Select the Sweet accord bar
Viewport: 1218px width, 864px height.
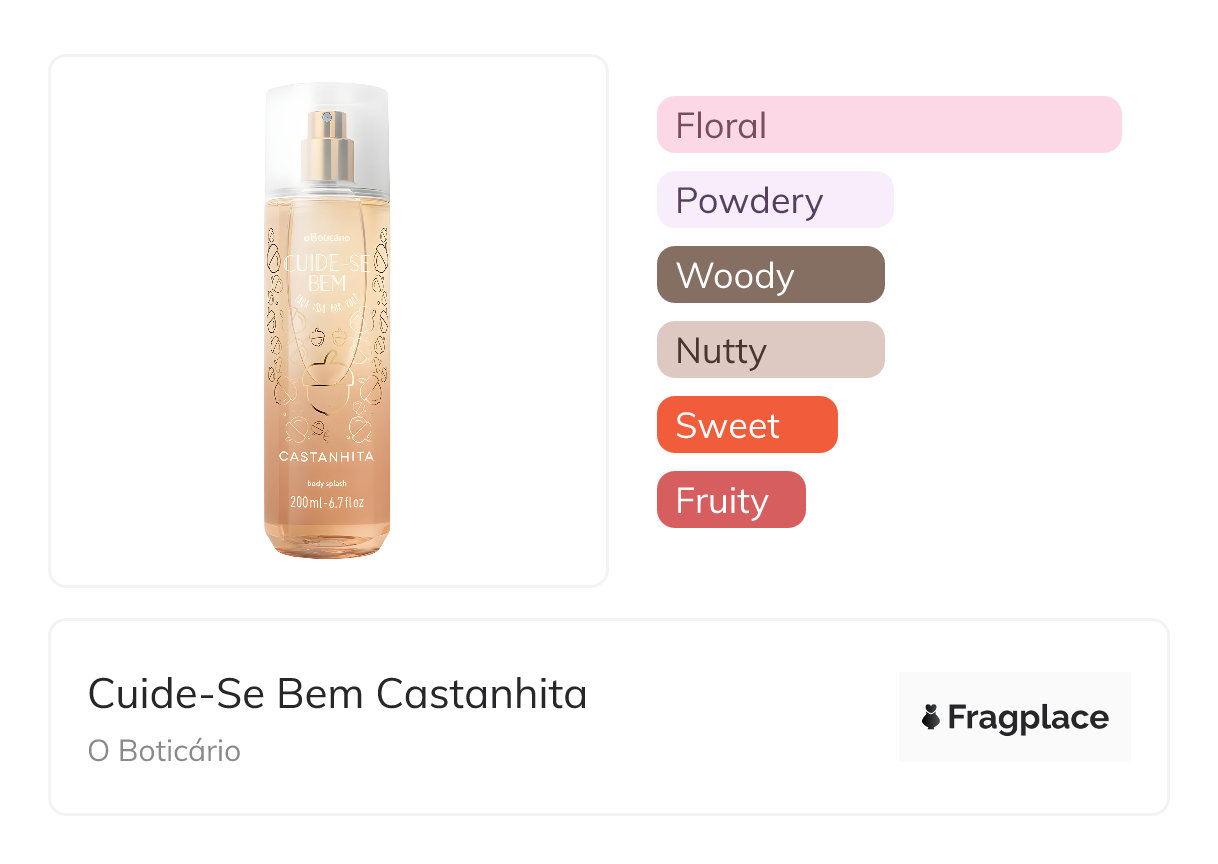click(746, 425)
